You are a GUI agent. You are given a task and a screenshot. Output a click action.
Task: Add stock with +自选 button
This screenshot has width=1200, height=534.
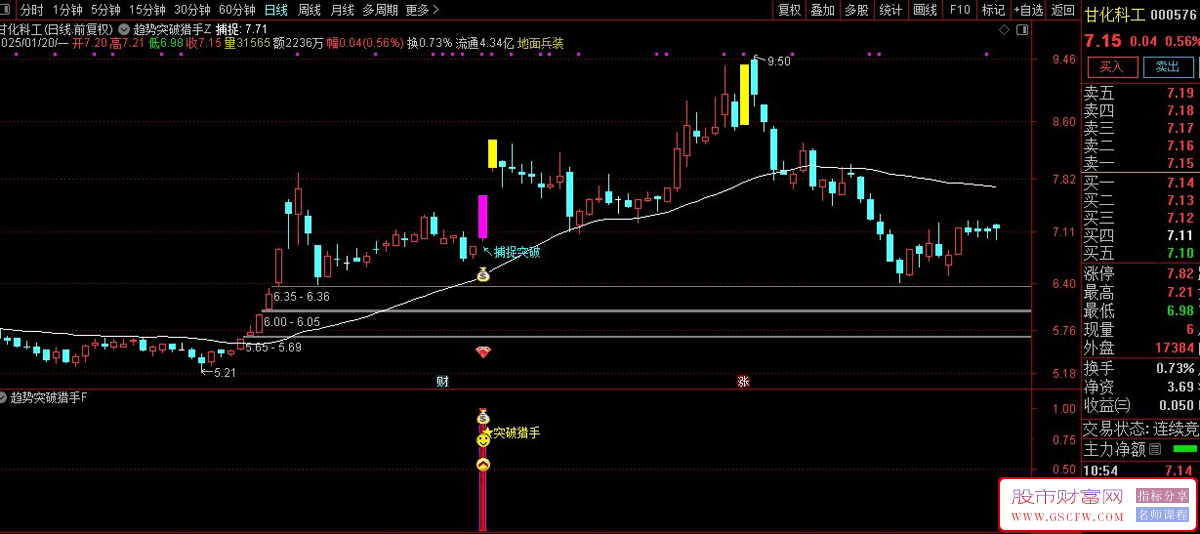click(x=1028, y=10)
